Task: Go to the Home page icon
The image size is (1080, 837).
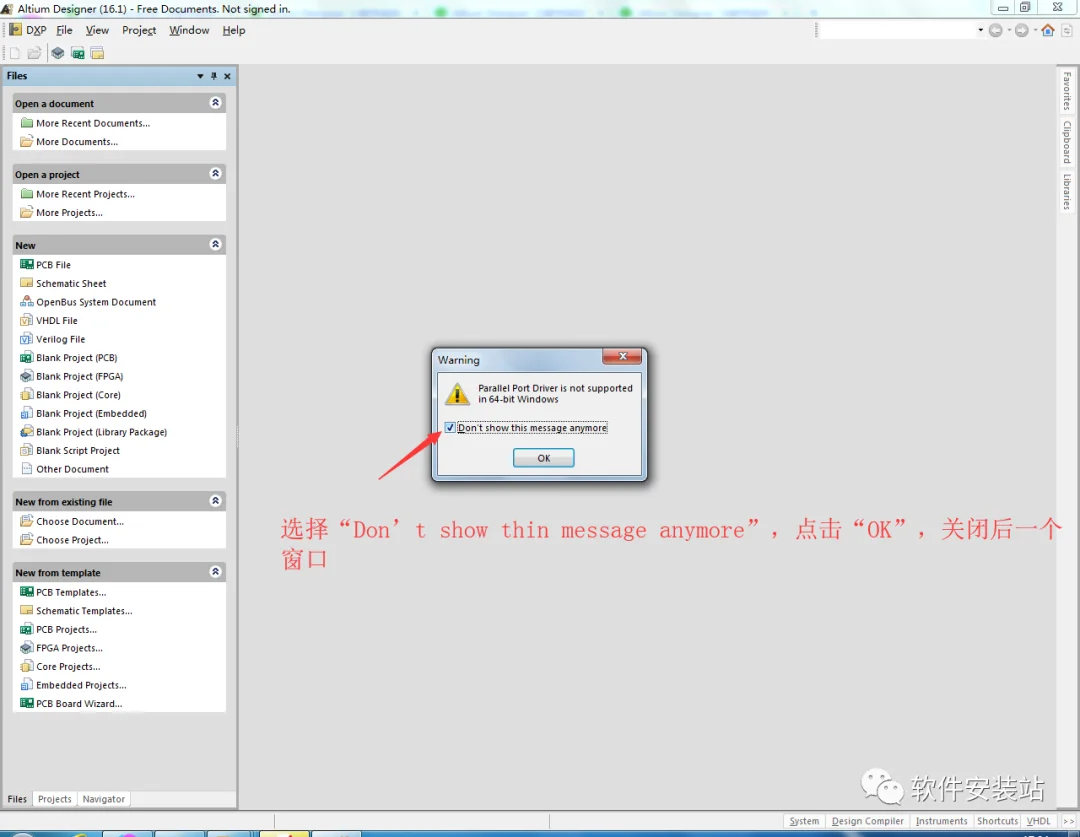Action: tap(1048, 30)
